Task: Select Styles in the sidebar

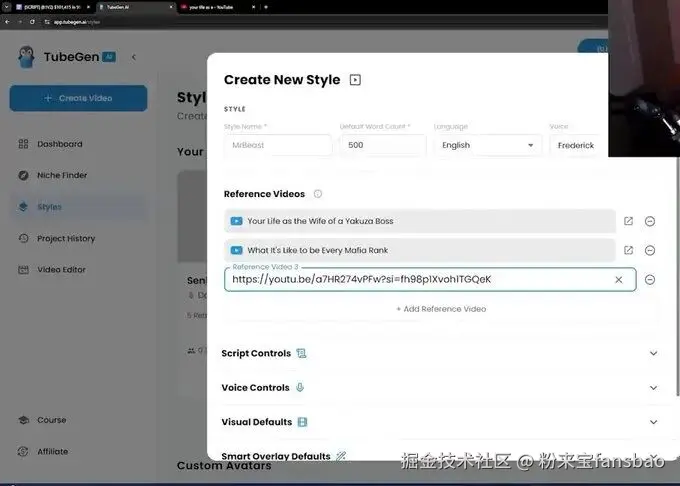Action: (78, 207)
